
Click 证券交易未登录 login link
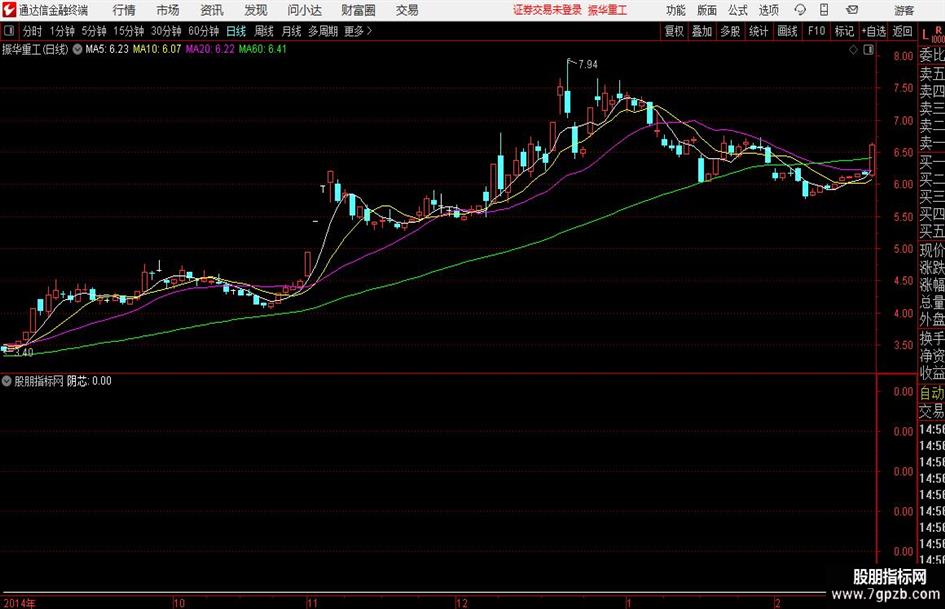coord(547,10)
